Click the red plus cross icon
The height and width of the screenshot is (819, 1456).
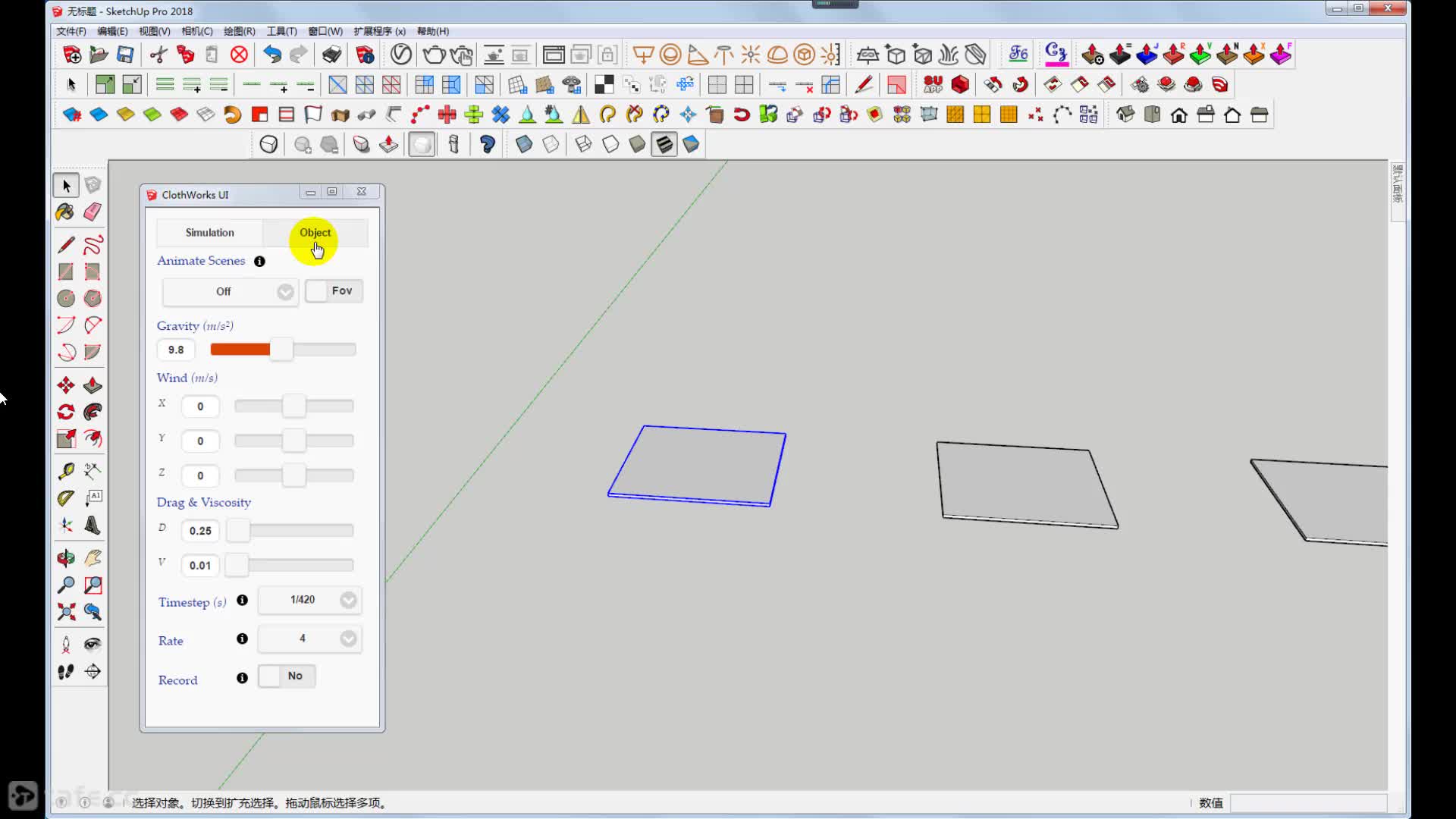click(447, 115)
